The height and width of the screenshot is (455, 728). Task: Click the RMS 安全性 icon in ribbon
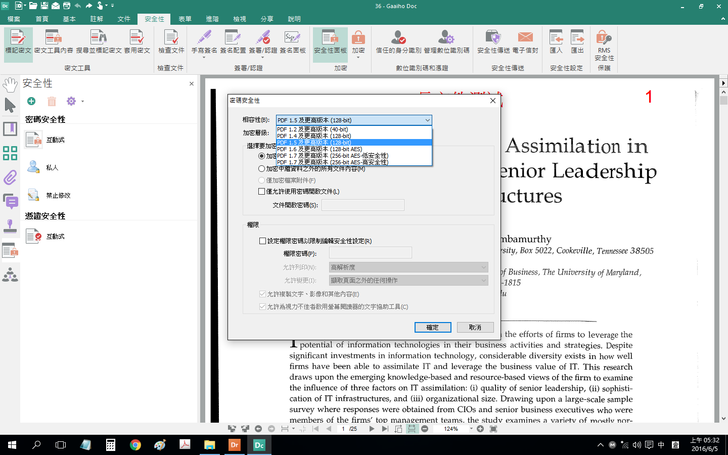604,40
